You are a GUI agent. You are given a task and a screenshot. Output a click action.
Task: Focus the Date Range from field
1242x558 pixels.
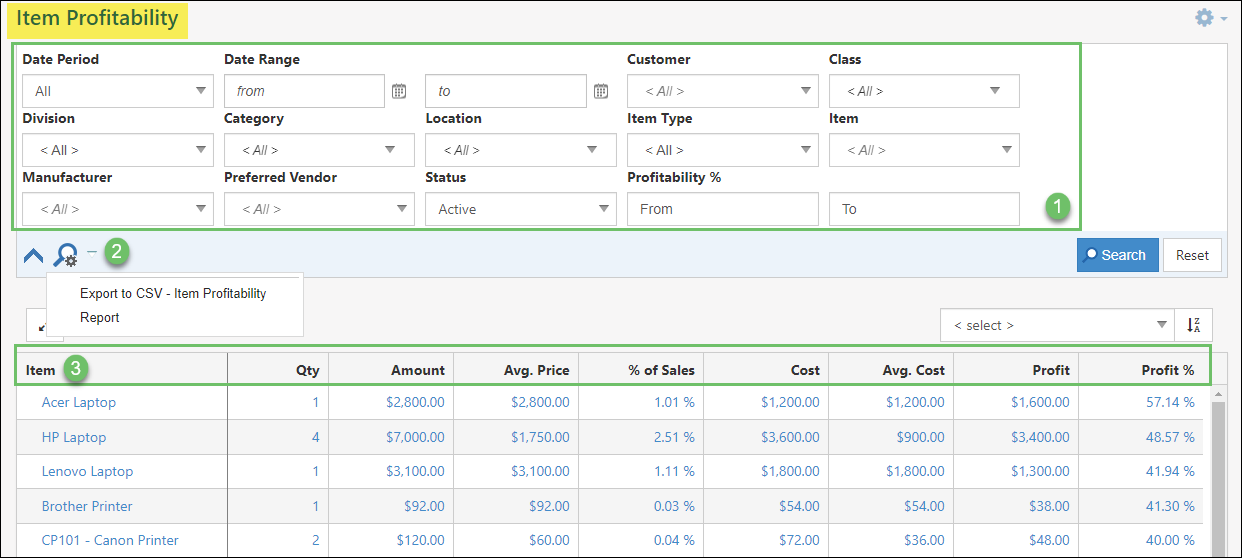click(305, 91)
